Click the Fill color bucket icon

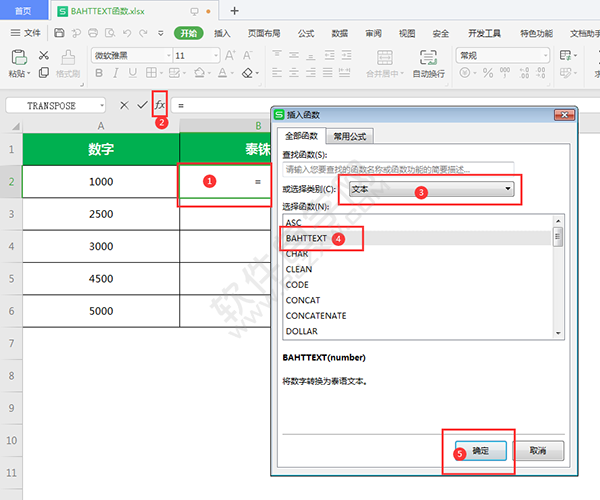(x=199, y=73)
